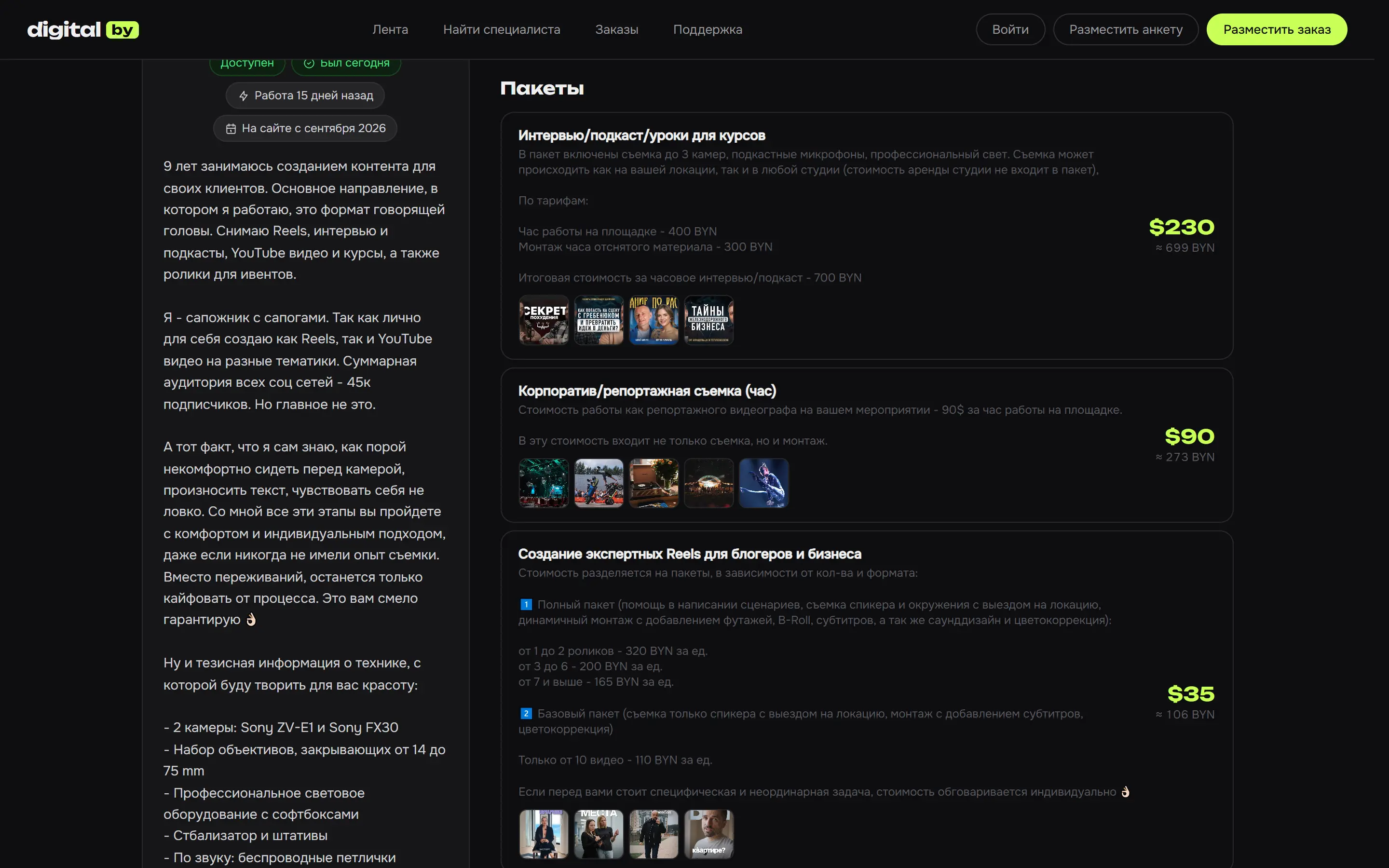The height and width of the screenshot is (868, 1389).
Task: Click the lightning icon in work badge
Action: click(244, 96)
